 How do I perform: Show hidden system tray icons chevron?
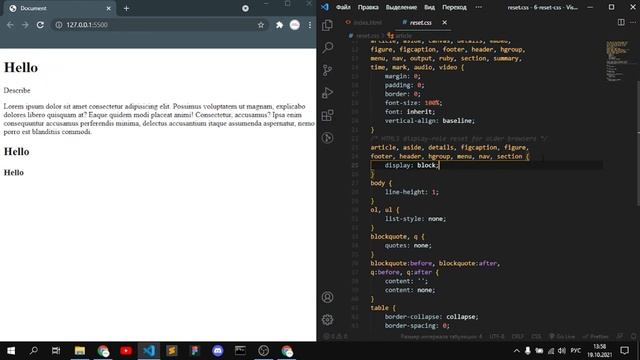516,351
